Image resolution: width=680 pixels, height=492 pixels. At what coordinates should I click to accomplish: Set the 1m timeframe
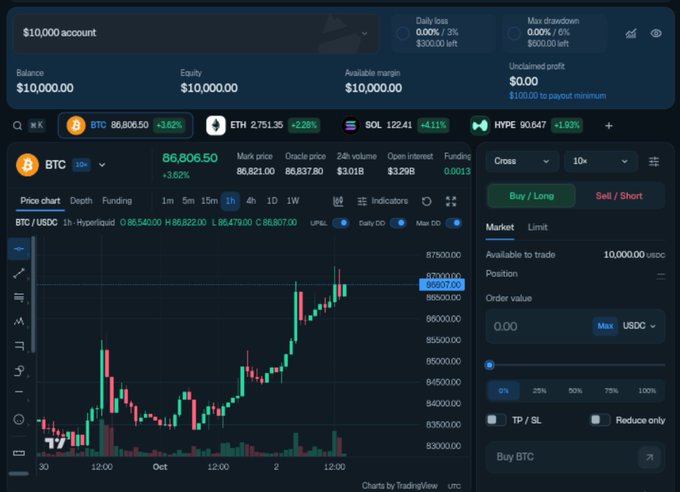167,201
